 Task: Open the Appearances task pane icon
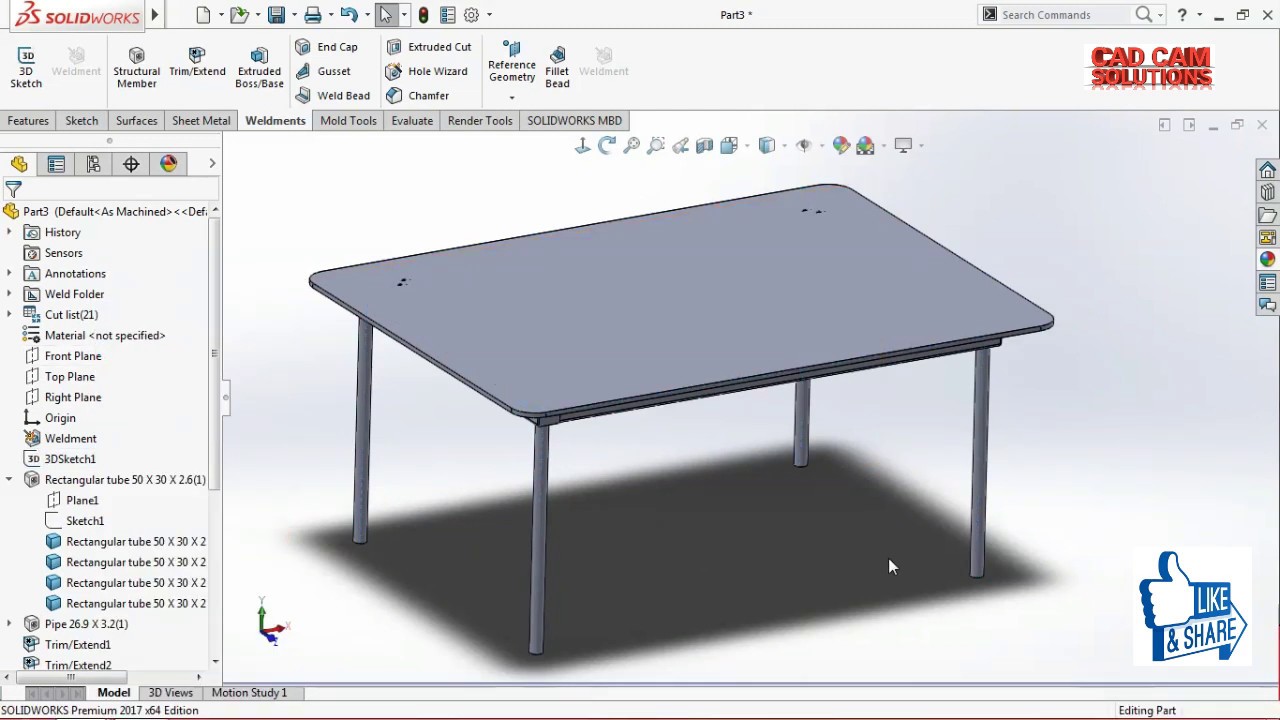[1267, 259]
